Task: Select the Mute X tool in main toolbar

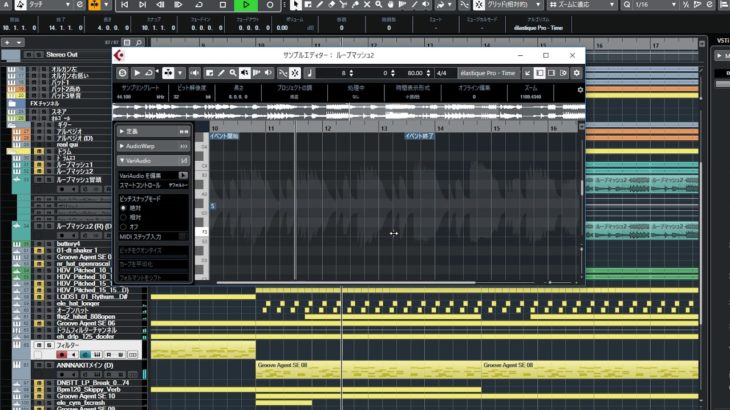Action: pyautogui.click(x=367, y=5)
